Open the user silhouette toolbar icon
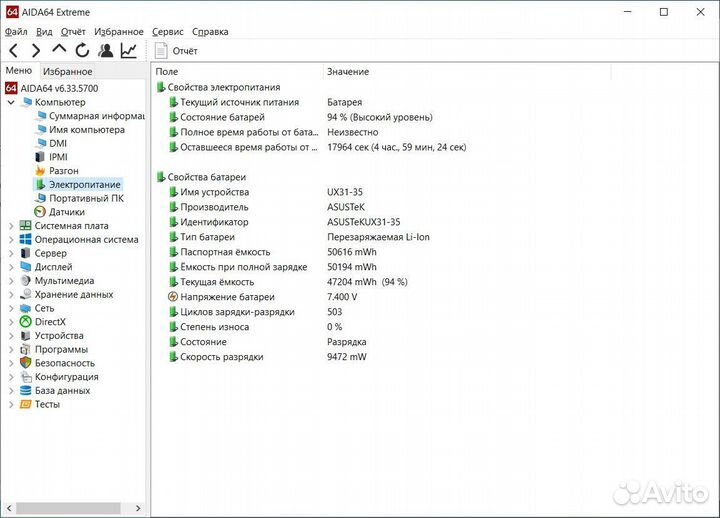The image size is (720, 518). 106,51
